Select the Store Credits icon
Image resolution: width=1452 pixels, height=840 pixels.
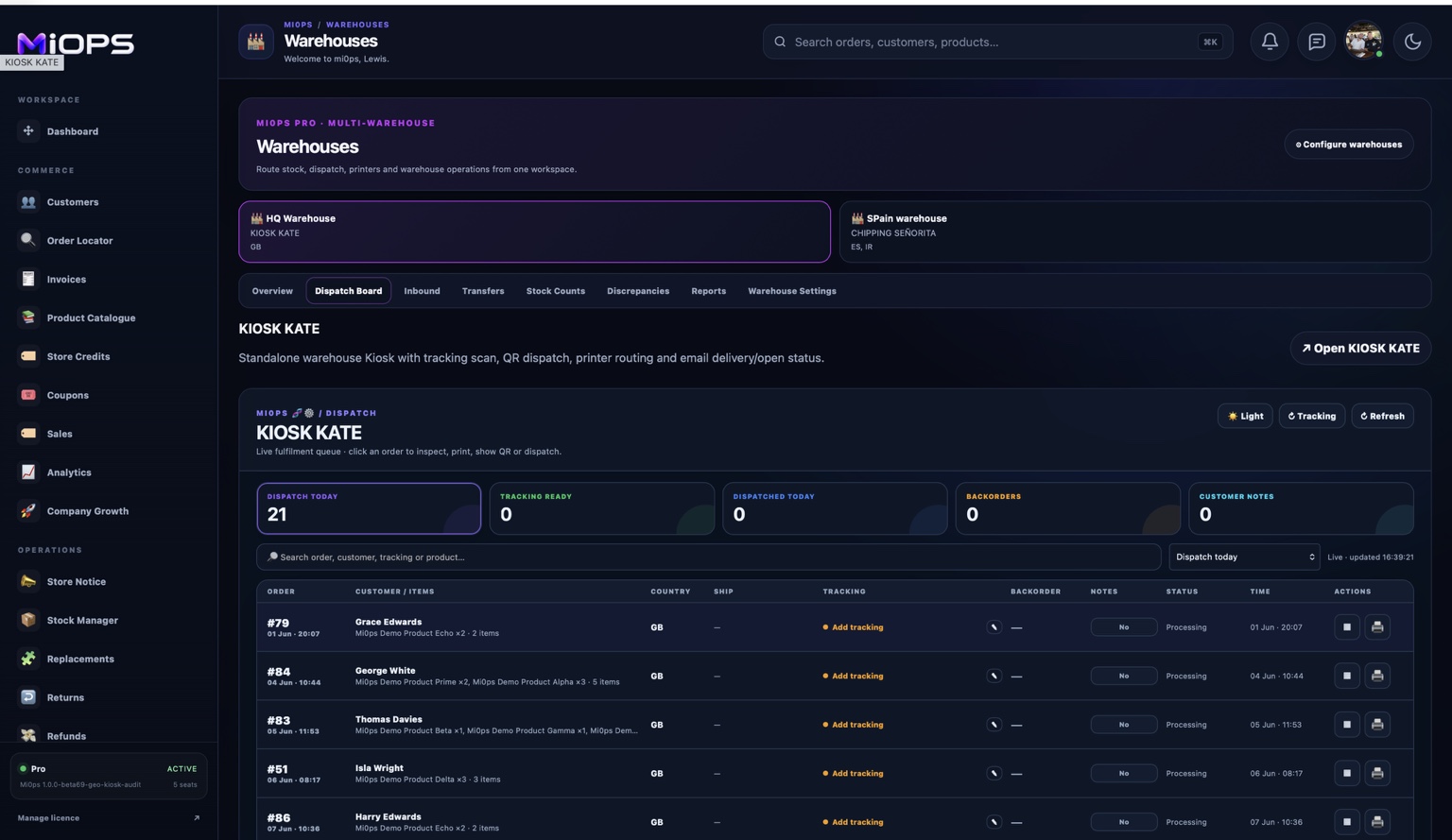(x=28, y=356)
